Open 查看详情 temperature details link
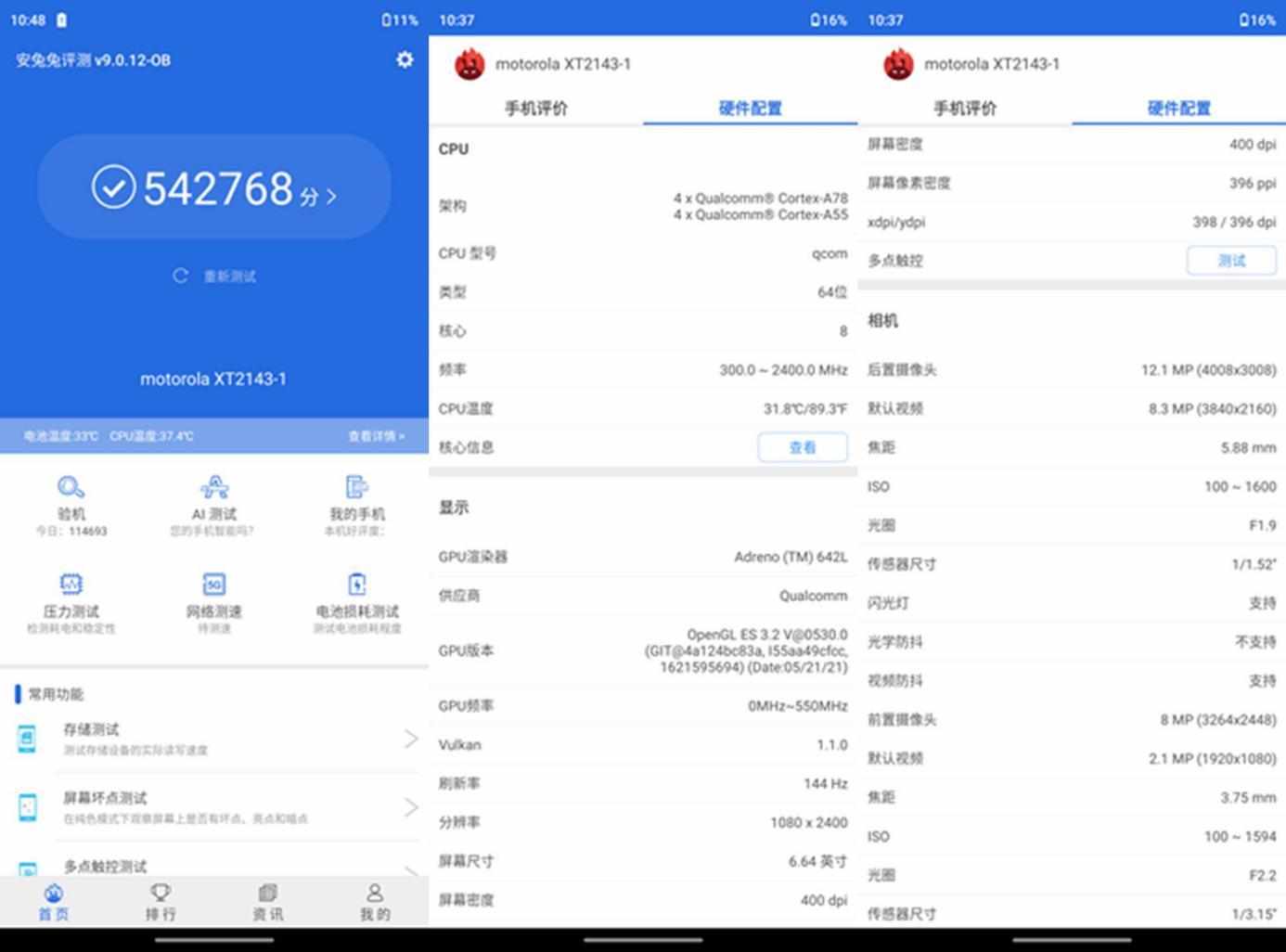Screen dimensions: 1286x952 376,436
